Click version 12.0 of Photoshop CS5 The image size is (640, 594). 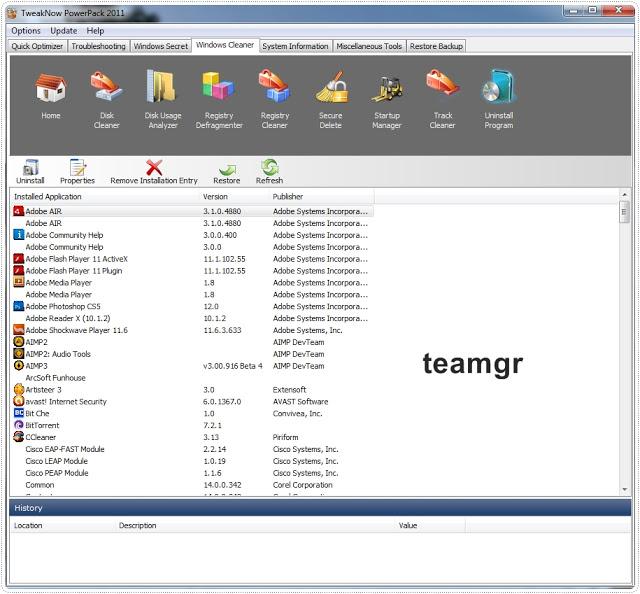click(211, 306)
